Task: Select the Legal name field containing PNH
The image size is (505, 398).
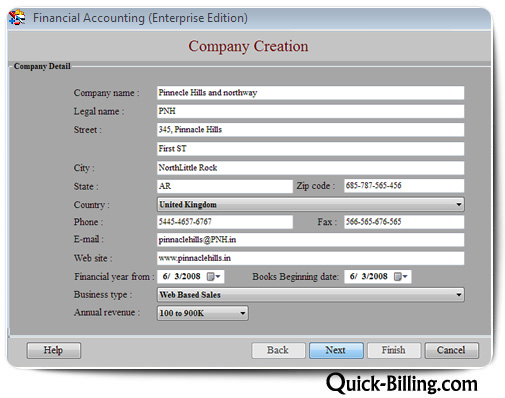Action: [310, 111]
